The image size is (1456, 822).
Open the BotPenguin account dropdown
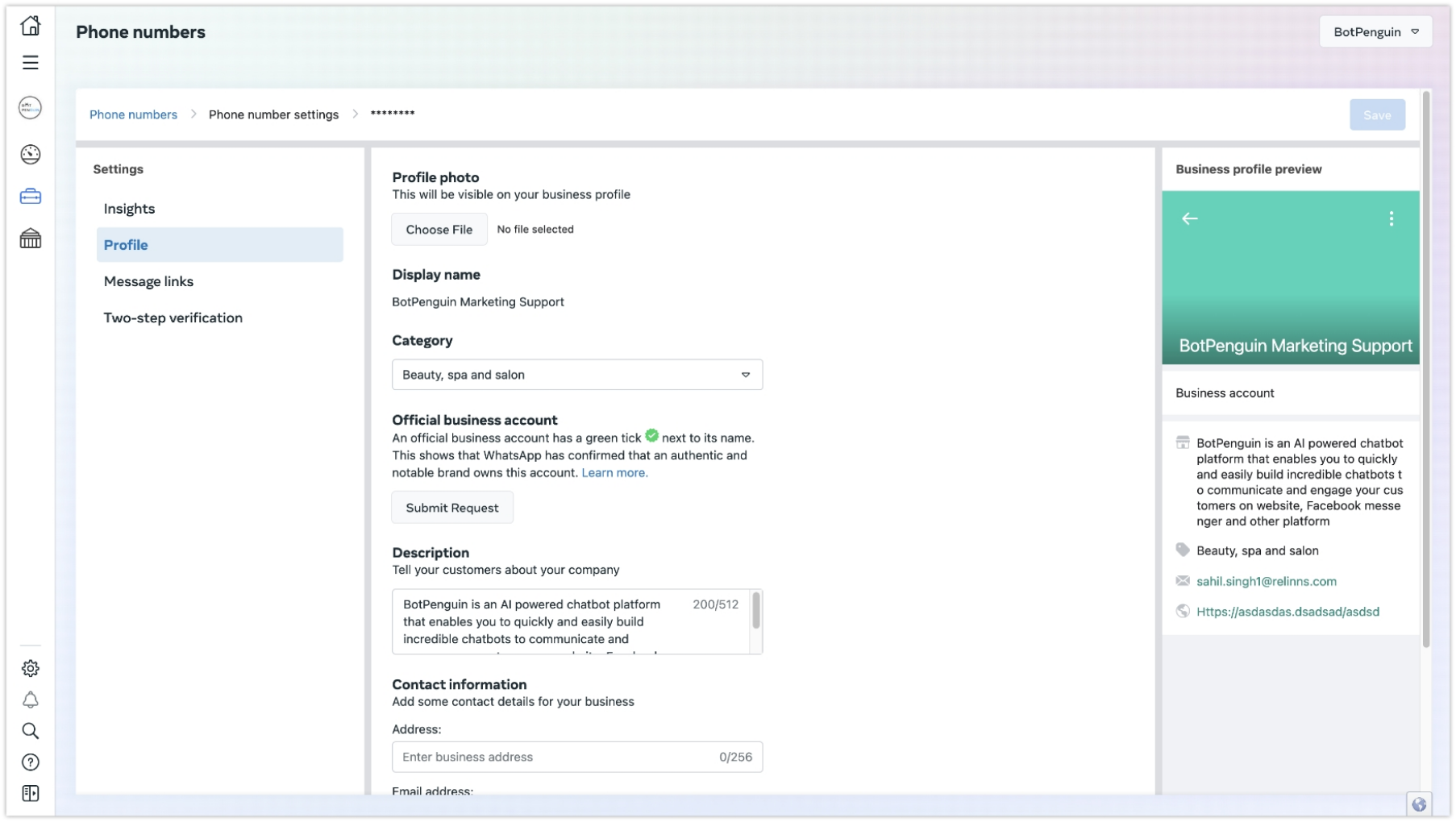coord(1375,32)
